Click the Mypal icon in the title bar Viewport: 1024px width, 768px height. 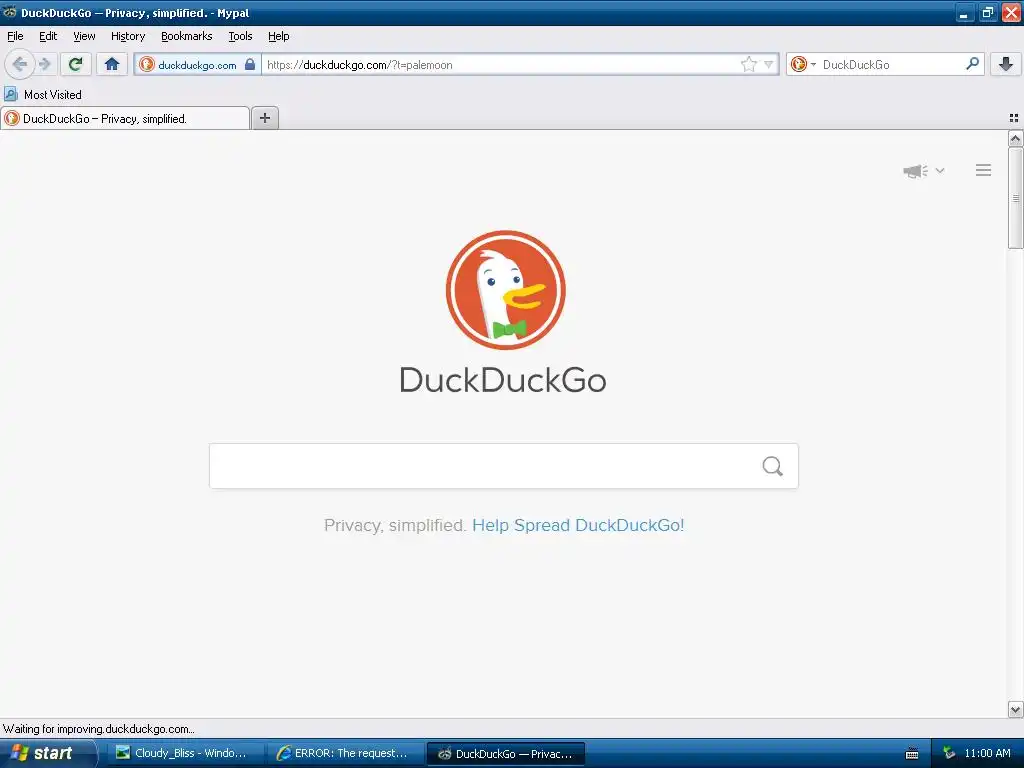coord(10,12)
